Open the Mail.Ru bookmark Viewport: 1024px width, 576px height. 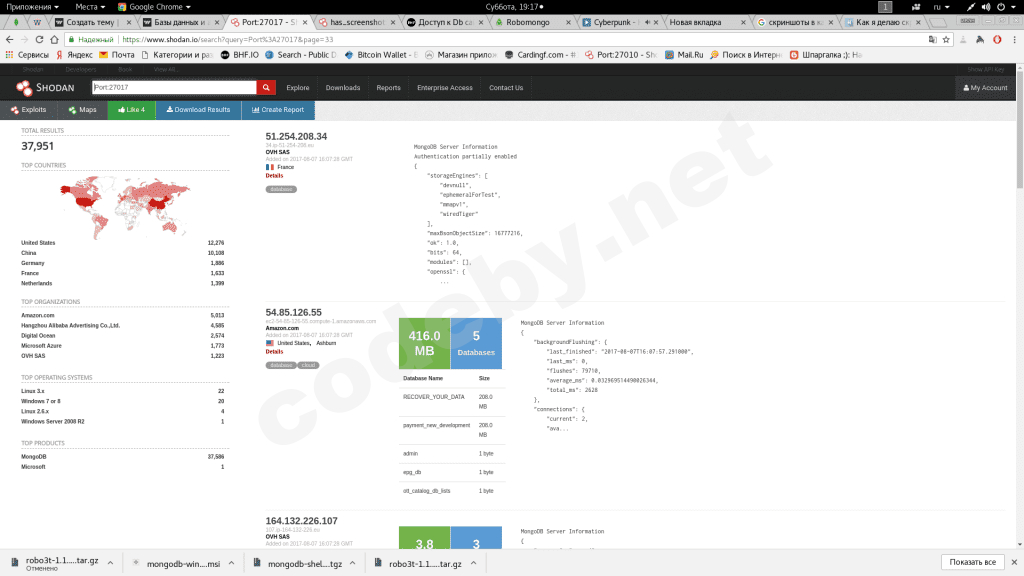[684, 55]
